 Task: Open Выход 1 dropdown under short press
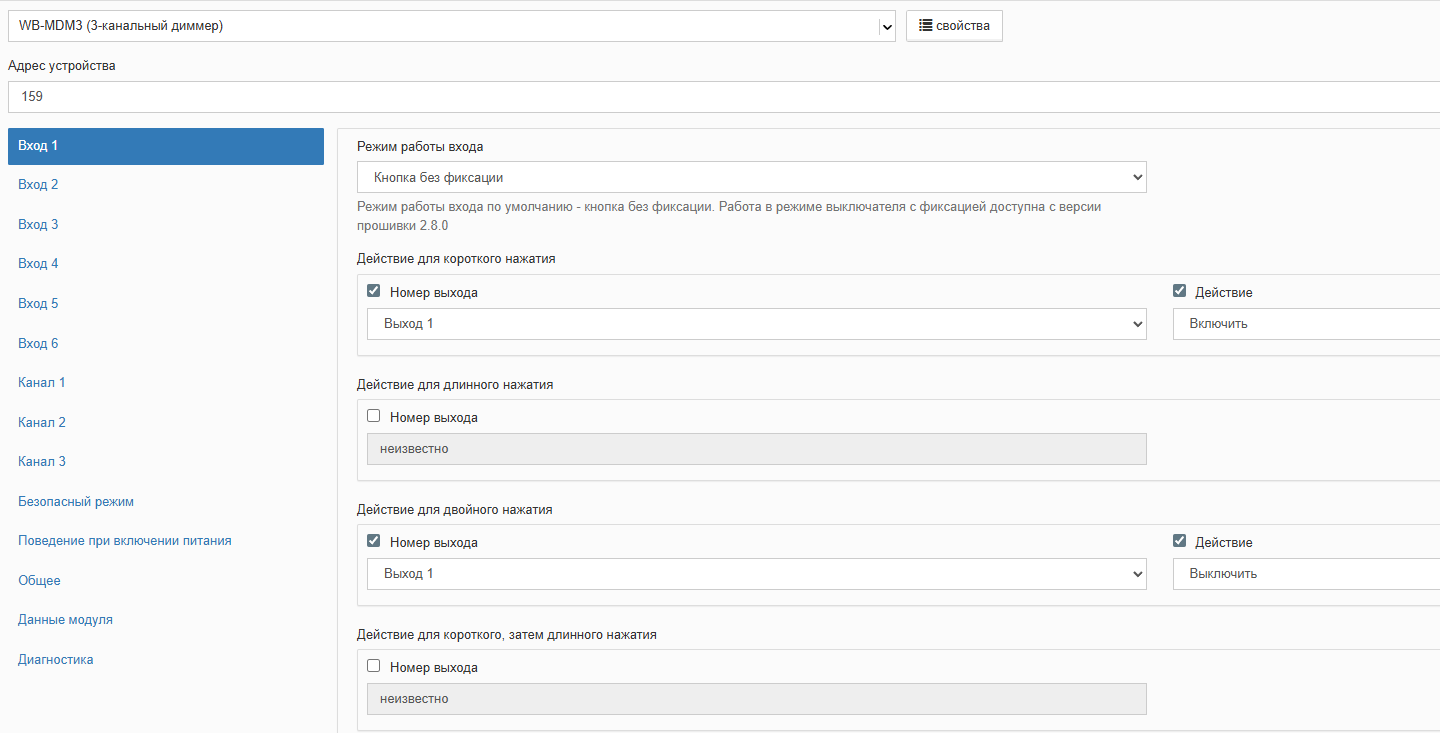[x=756, y=324]
